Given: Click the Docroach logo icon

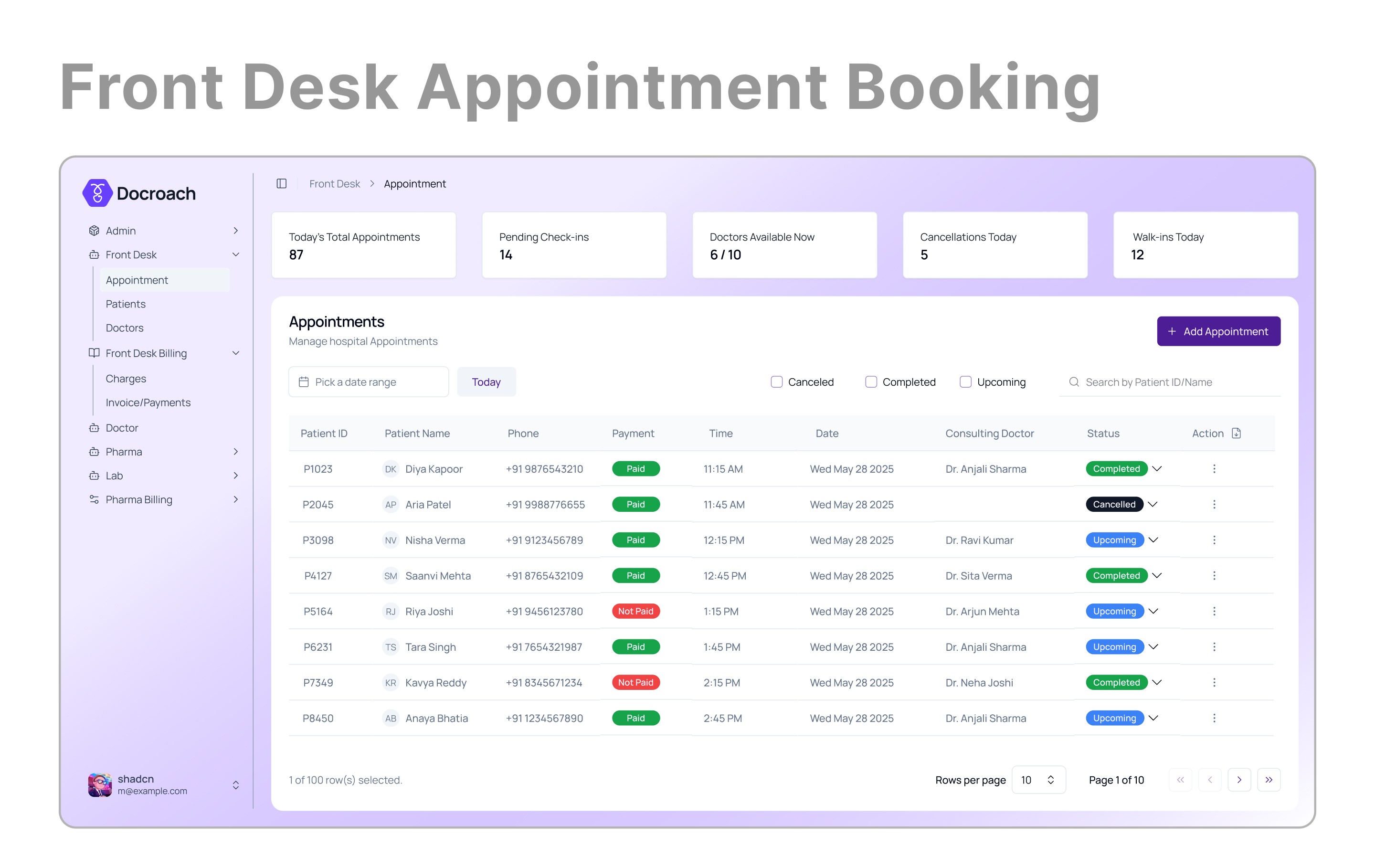Looking at the screenshot, I should (x=97, y=193).
